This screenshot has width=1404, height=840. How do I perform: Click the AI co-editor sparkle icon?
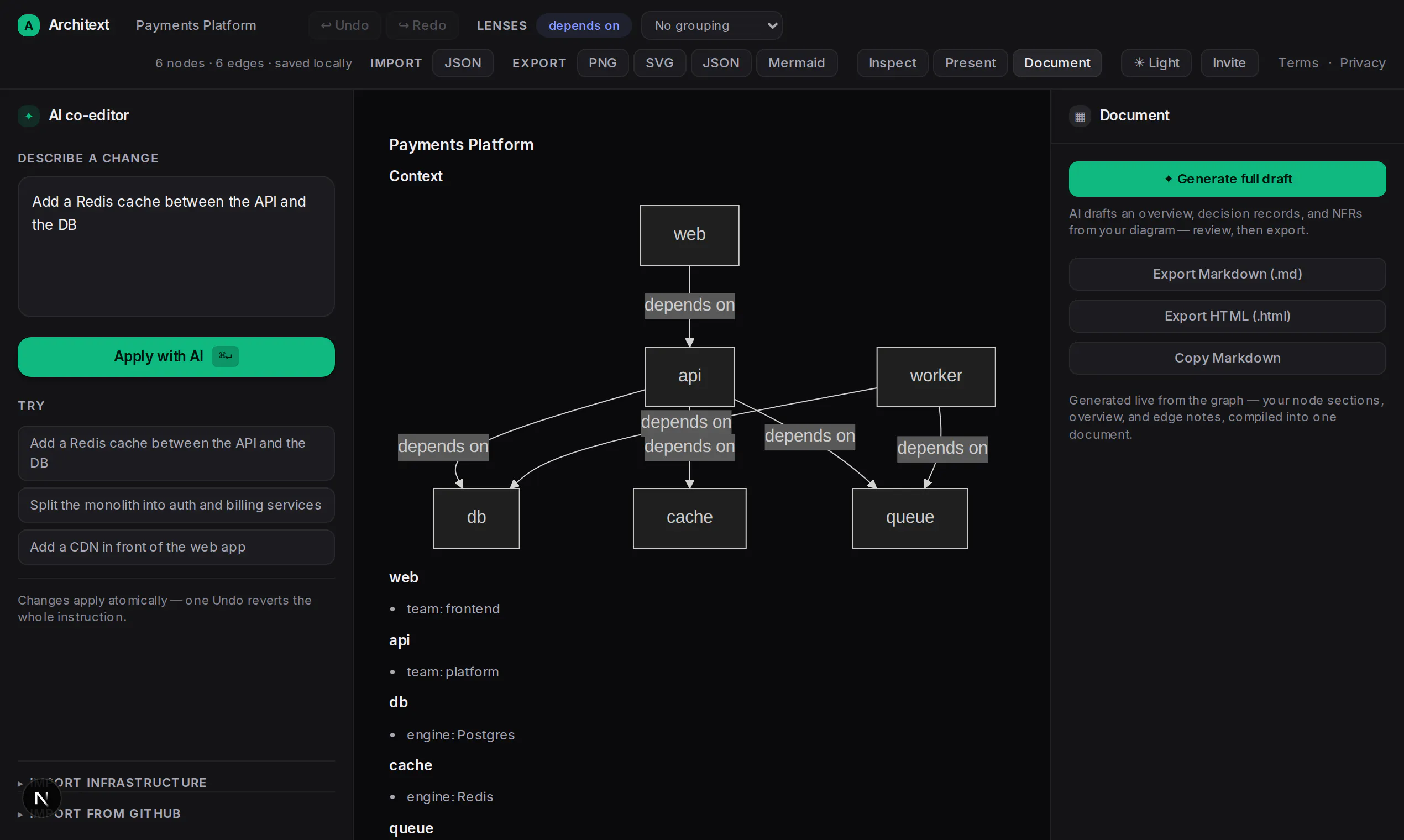[x=28, y=116]
